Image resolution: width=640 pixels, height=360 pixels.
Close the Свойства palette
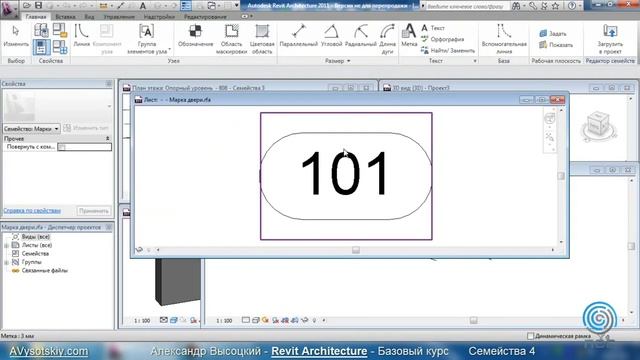(x=109, y=84)
